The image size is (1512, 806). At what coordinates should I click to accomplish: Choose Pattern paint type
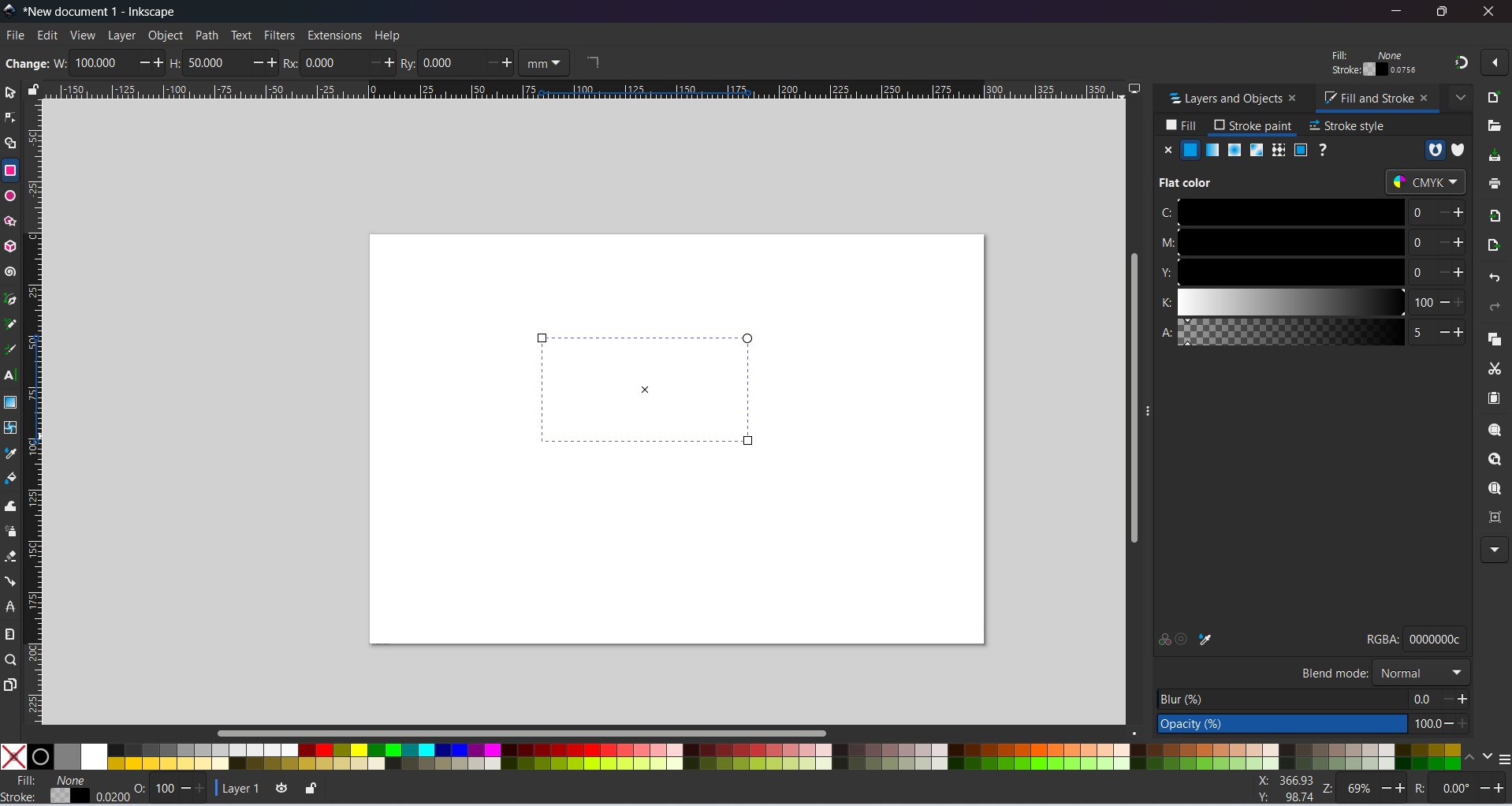1279,151
